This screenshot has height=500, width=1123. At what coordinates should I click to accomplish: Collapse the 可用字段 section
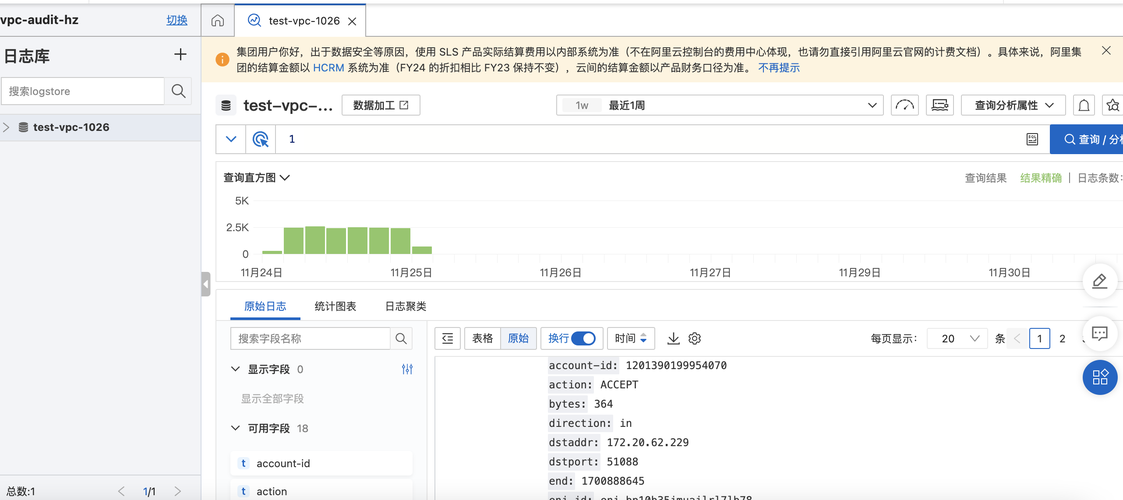point(236,428)
